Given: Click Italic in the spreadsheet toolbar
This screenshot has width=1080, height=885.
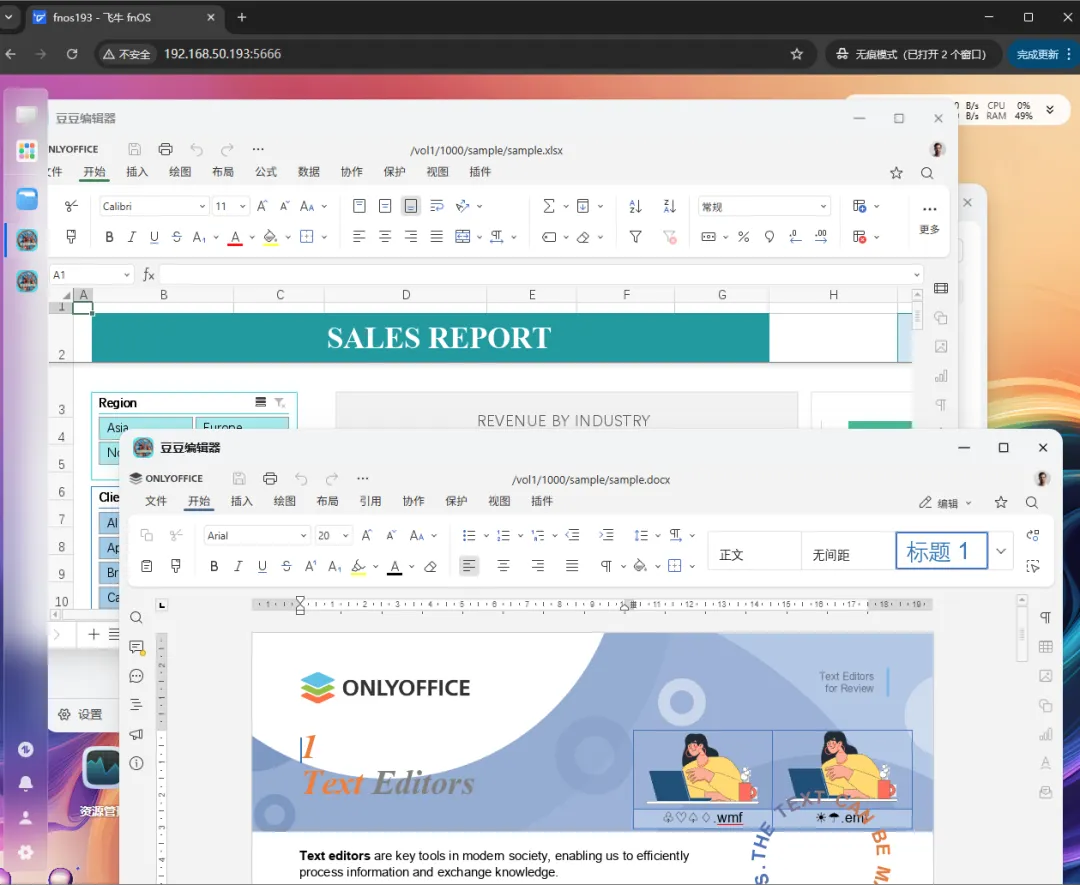Looking at the screenshot, I should click(x=132, y=237).
